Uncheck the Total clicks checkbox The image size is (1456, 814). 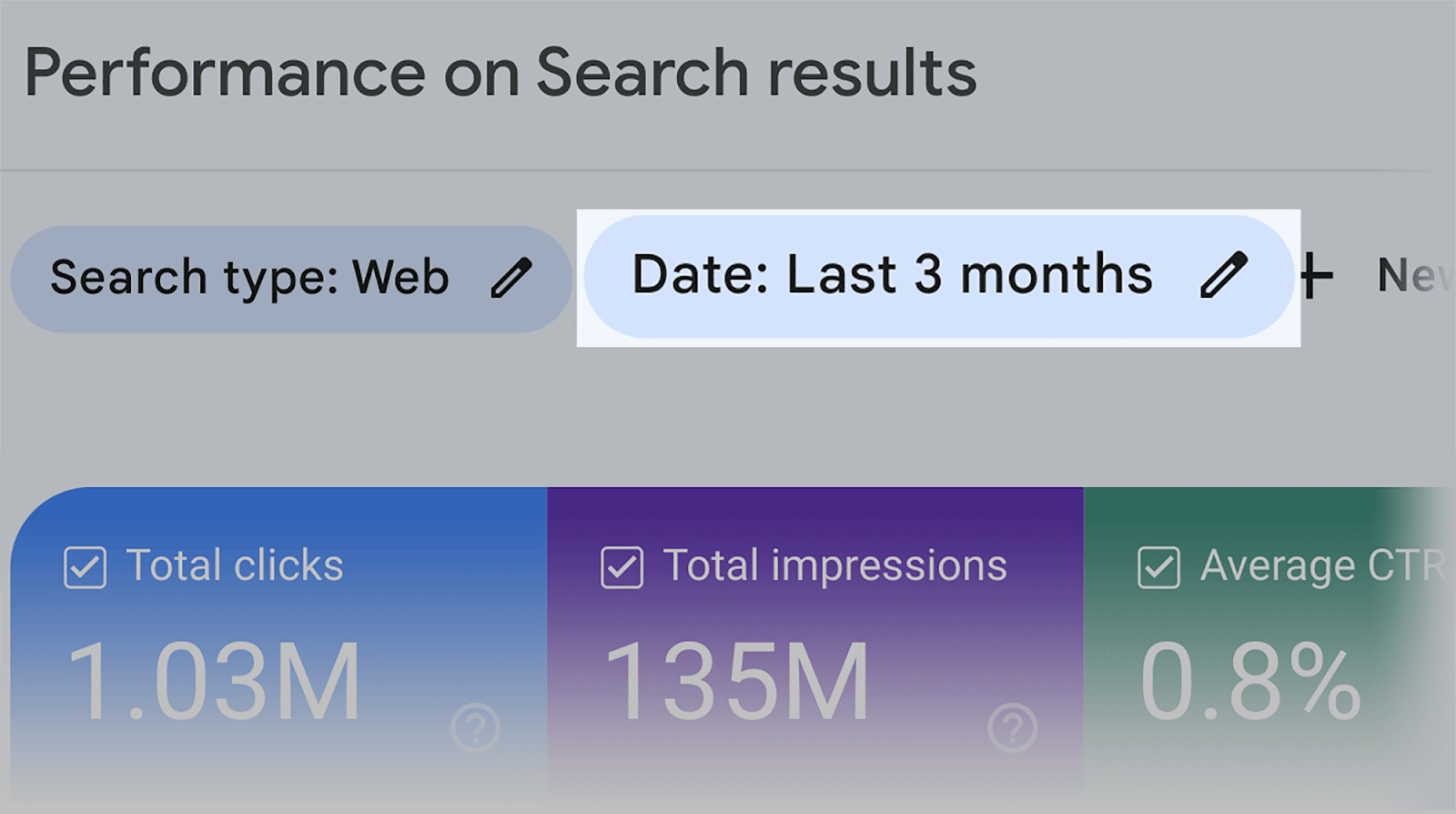86,567
